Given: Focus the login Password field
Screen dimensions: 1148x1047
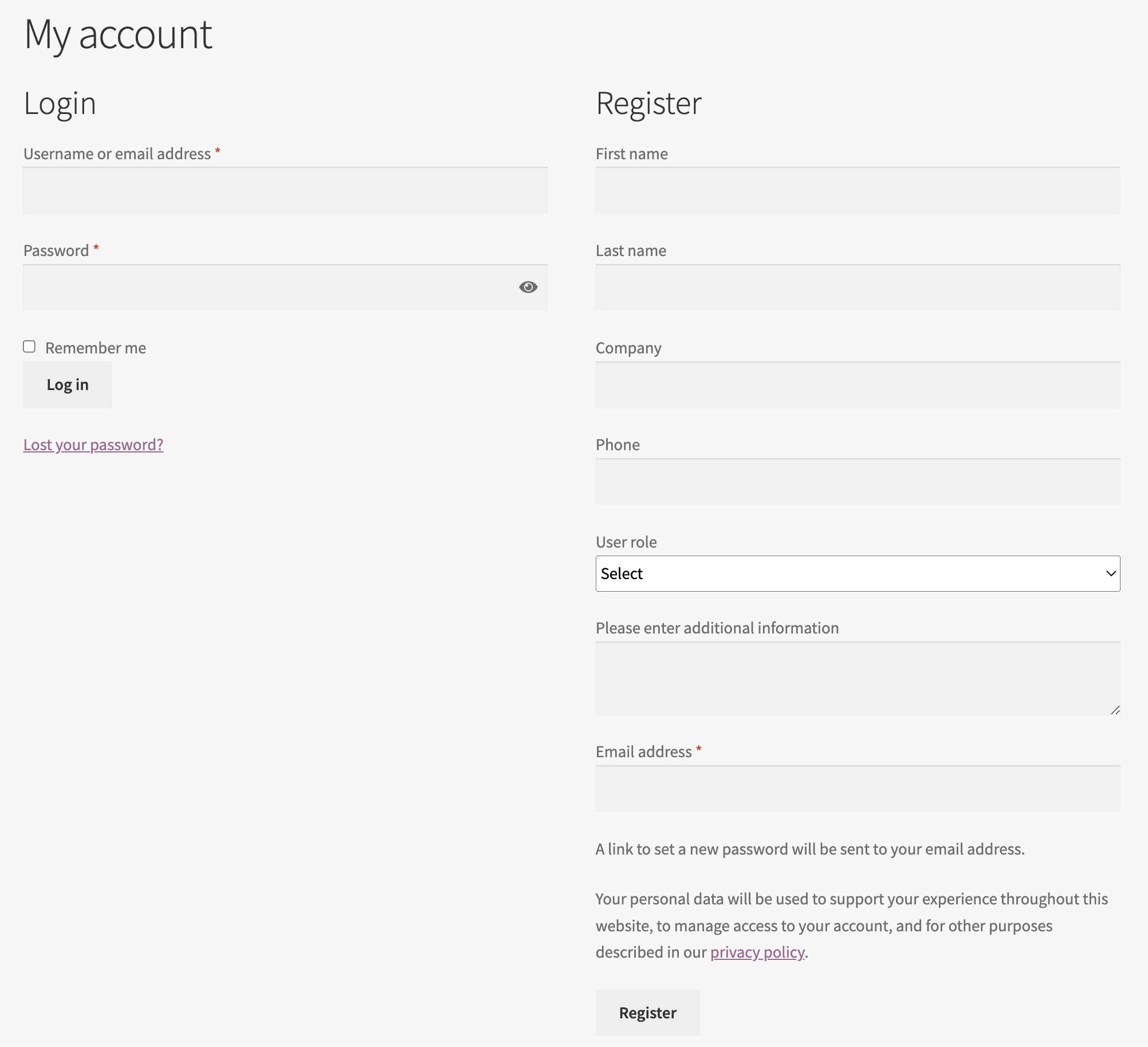Looking at the screenshot, I should (x=285, y=288).
